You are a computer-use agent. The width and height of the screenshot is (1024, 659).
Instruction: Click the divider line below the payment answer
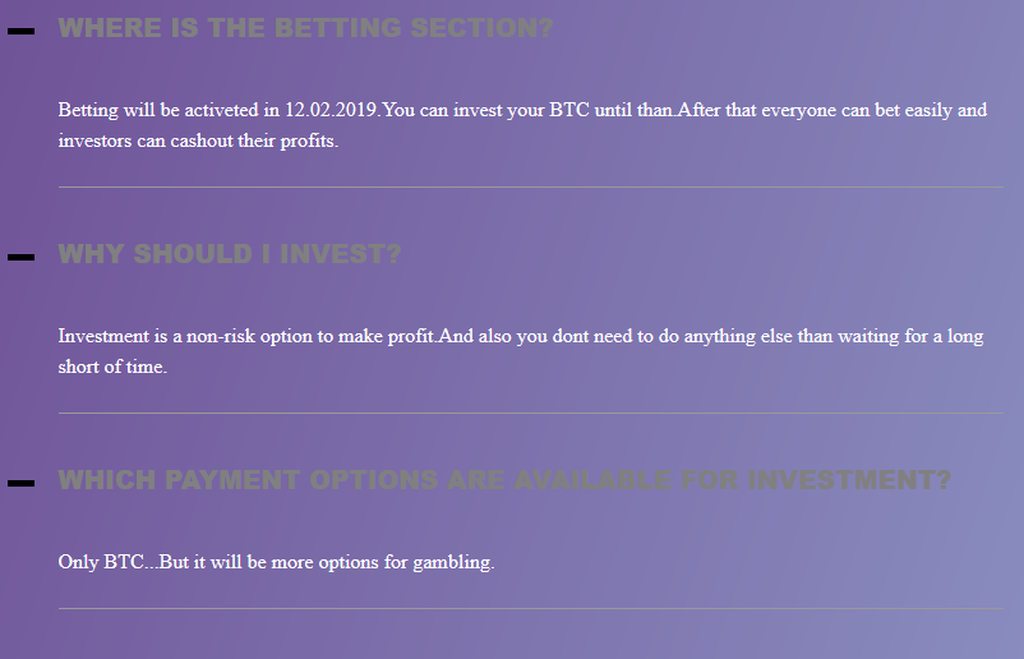pyautogui.click(x=531, y=609)
